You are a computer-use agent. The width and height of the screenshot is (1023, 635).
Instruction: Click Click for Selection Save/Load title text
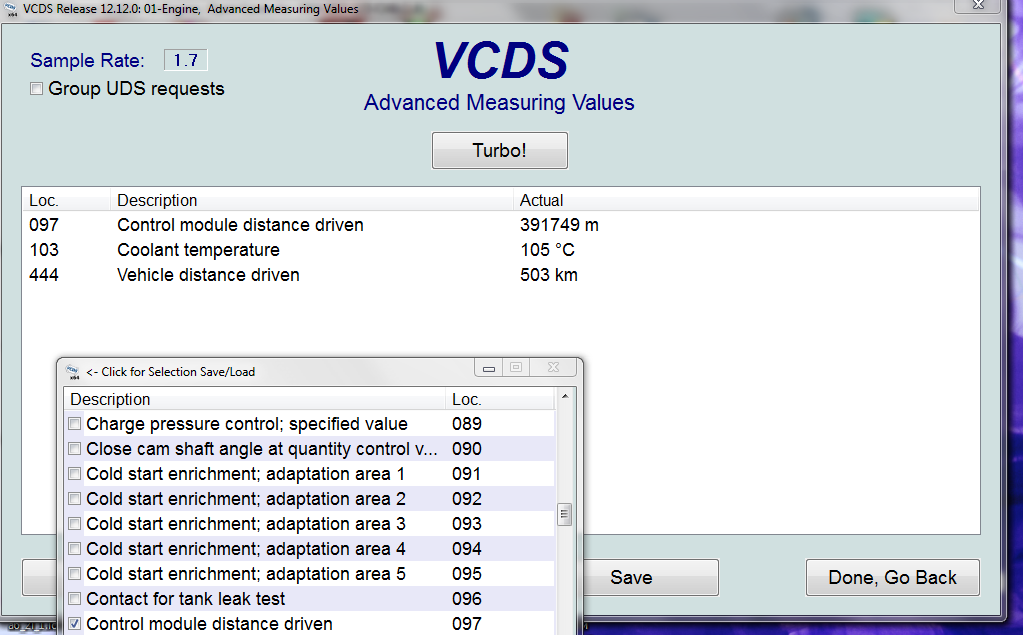coord(170,372)
